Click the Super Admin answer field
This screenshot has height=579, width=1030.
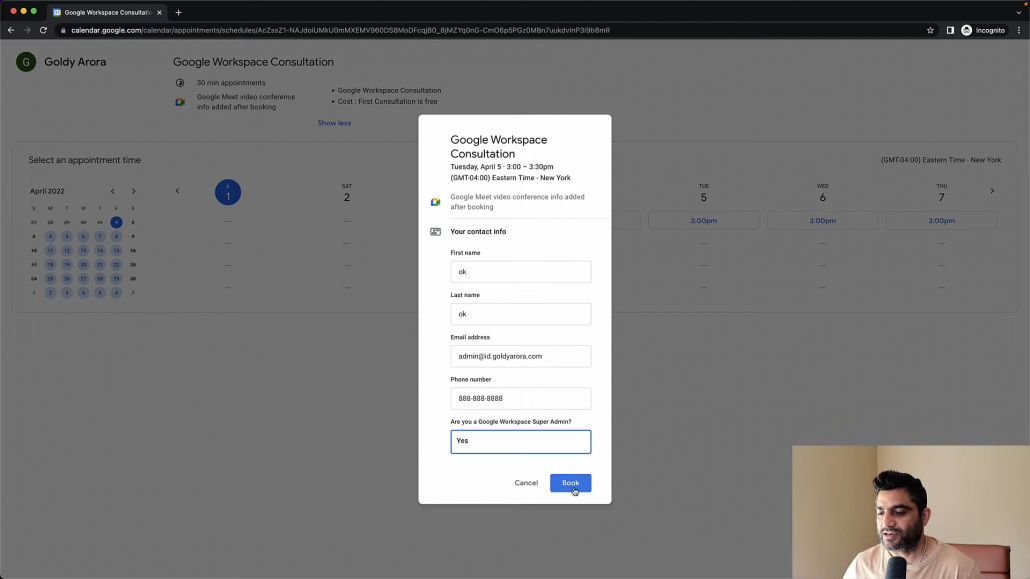coord(520,441)
